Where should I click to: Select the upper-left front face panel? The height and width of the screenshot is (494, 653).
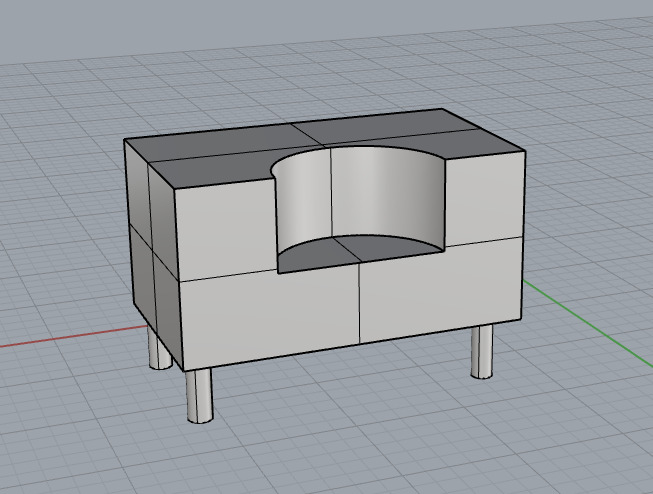(x=225, y=230)
